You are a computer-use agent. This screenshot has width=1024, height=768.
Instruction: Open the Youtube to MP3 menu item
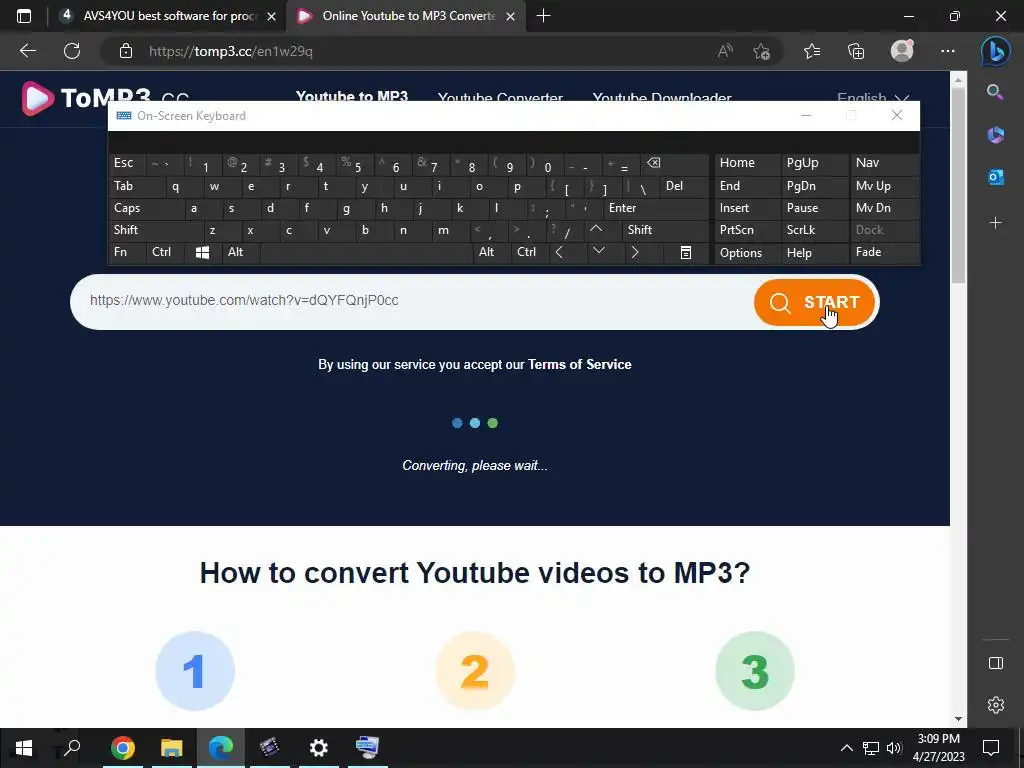(x=352, y=96)
